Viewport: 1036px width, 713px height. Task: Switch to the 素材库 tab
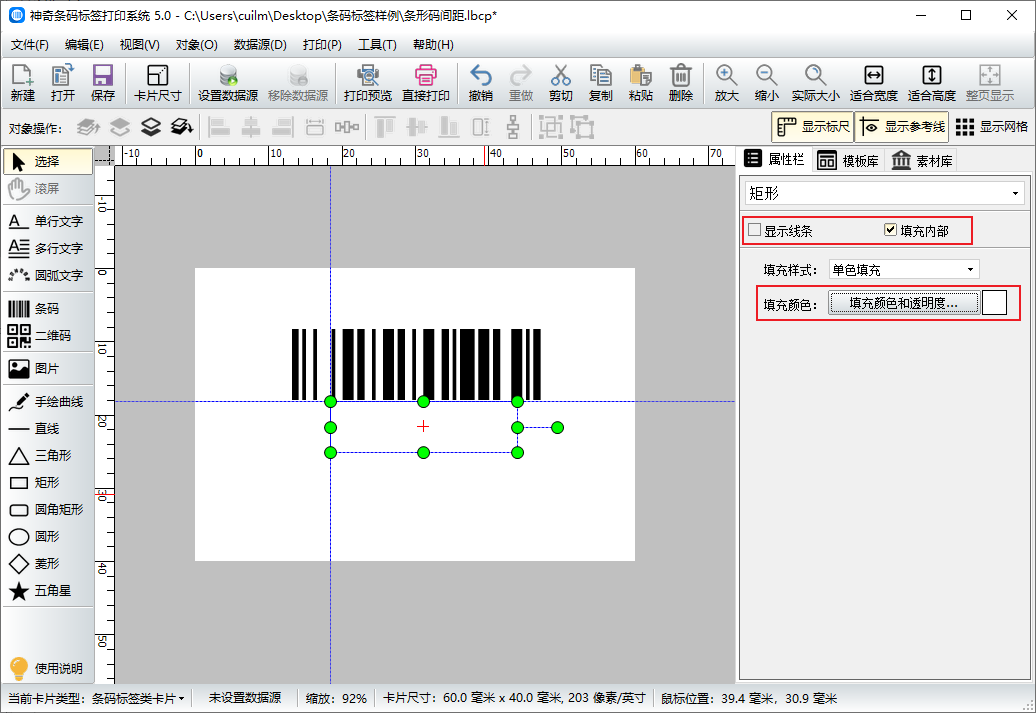point(921,161)
